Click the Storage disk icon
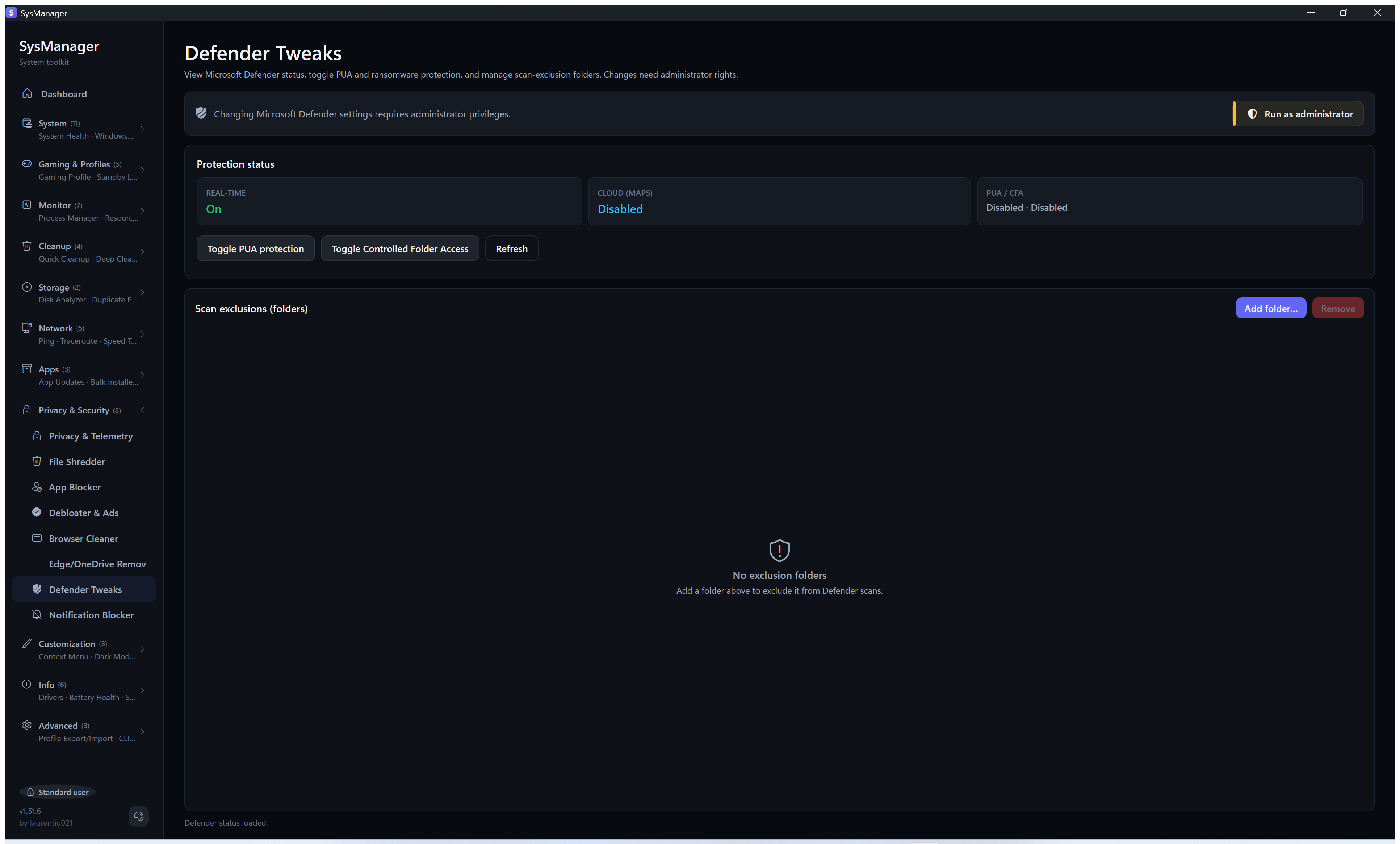The image size is (1400, 844). pyautogui.click(x=27, y=287)
